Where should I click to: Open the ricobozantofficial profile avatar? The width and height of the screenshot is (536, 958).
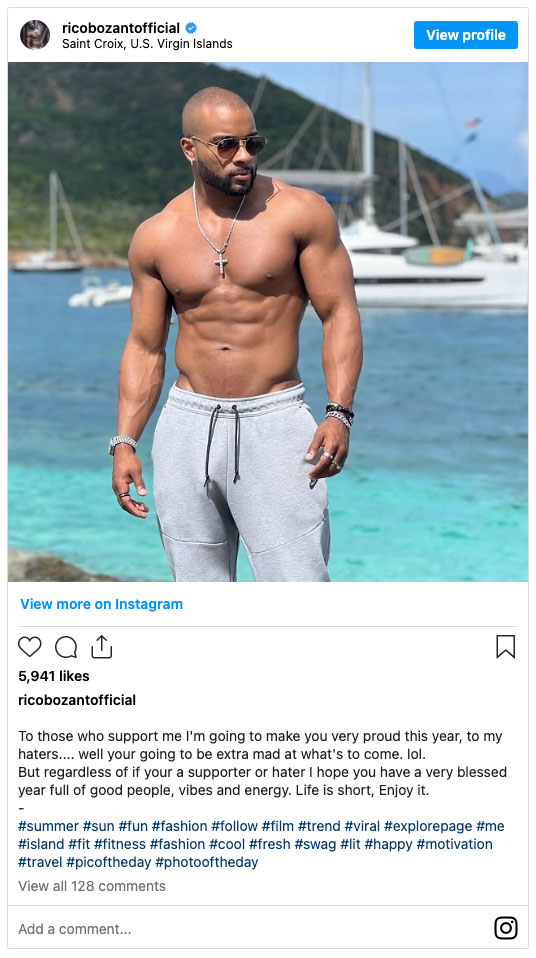point(35,35)
